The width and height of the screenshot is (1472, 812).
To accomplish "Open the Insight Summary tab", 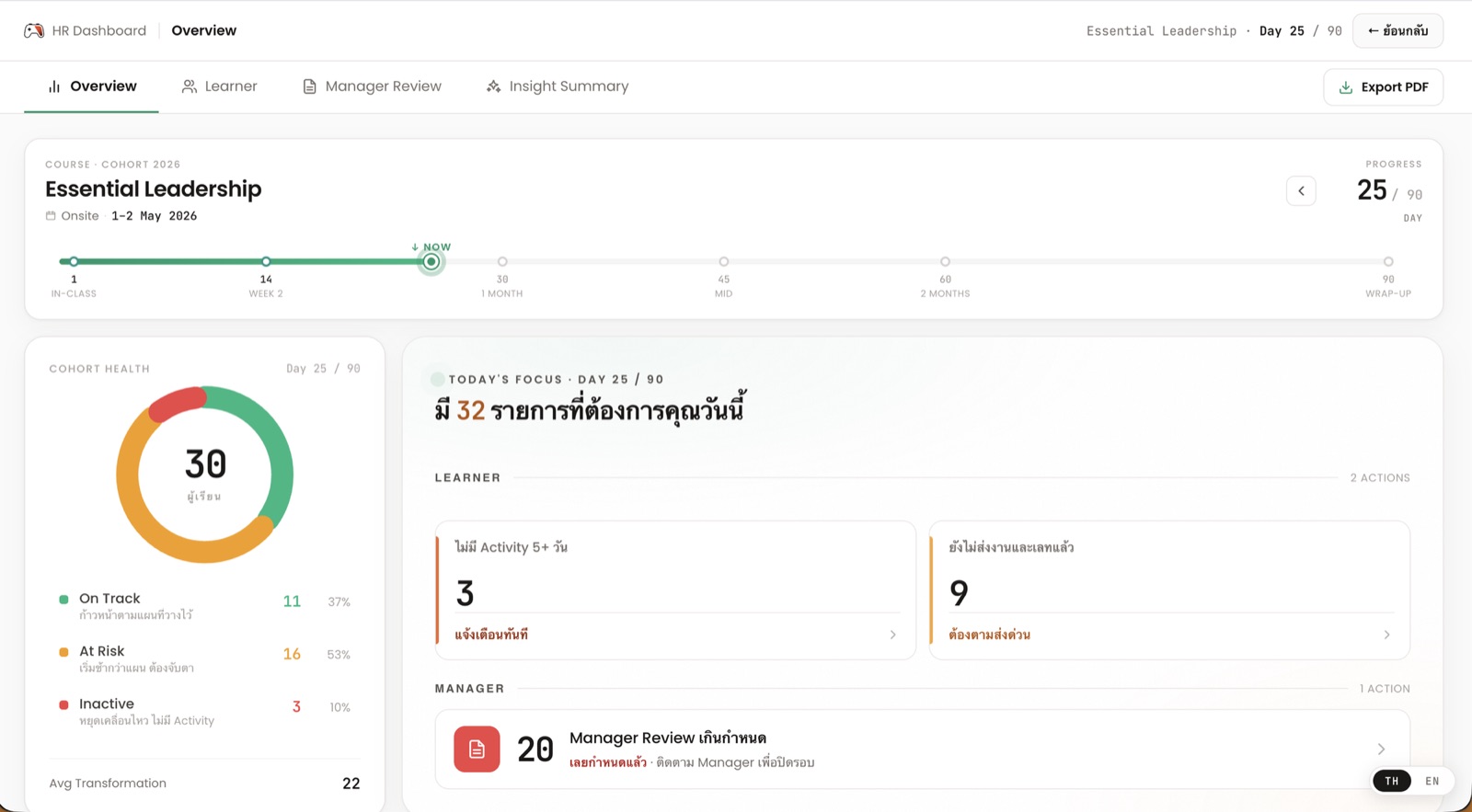I will coord(558,86).
